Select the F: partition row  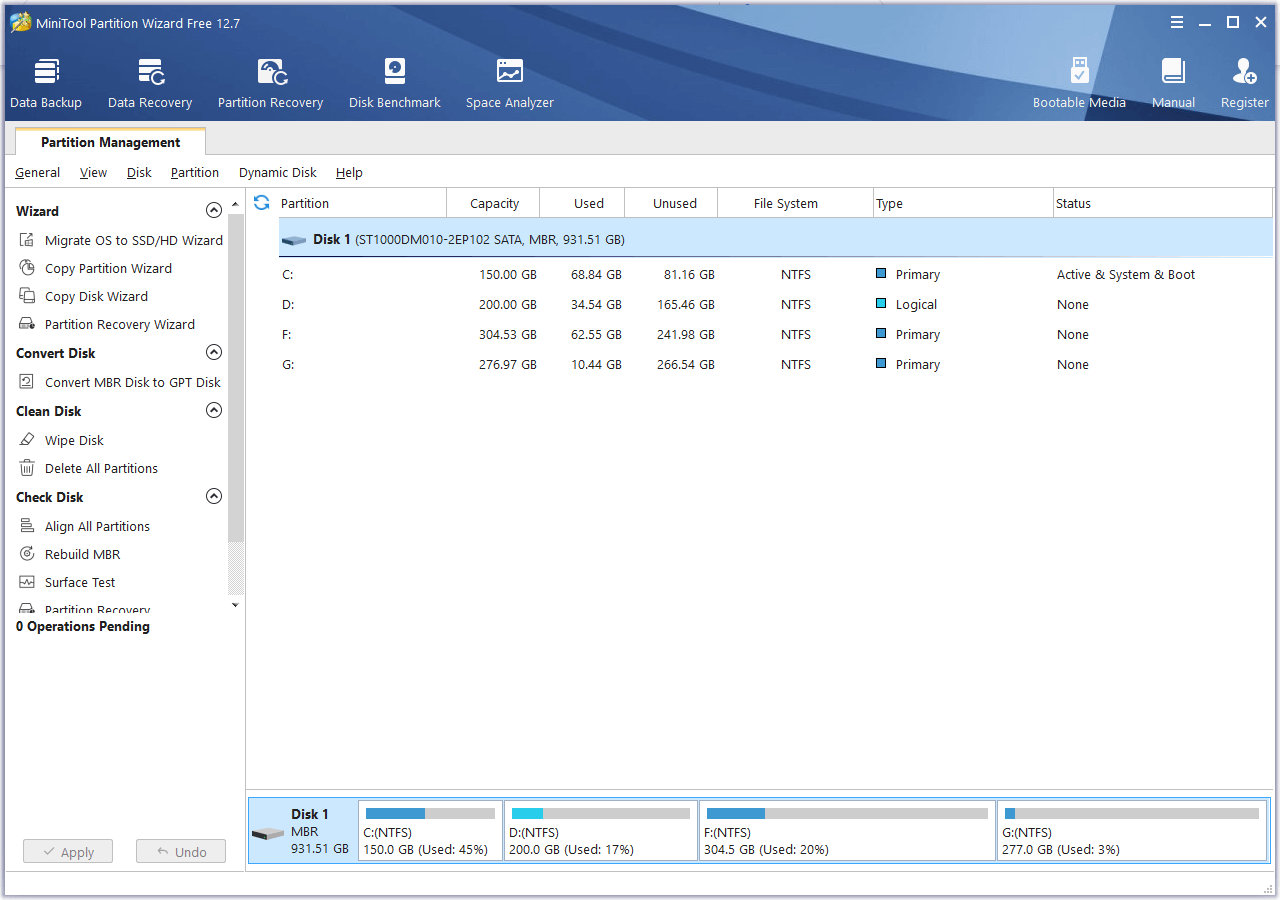click(x=775, y=334)
